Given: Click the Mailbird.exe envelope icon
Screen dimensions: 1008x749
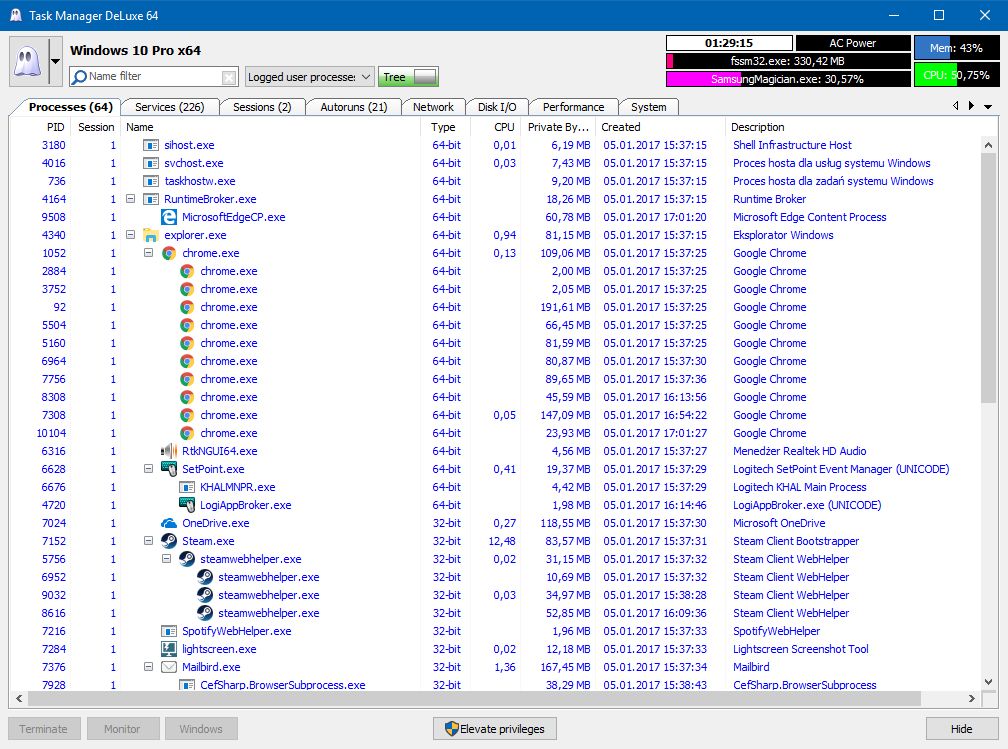Looking at the screenshot, I should click(x=169, y=667).
